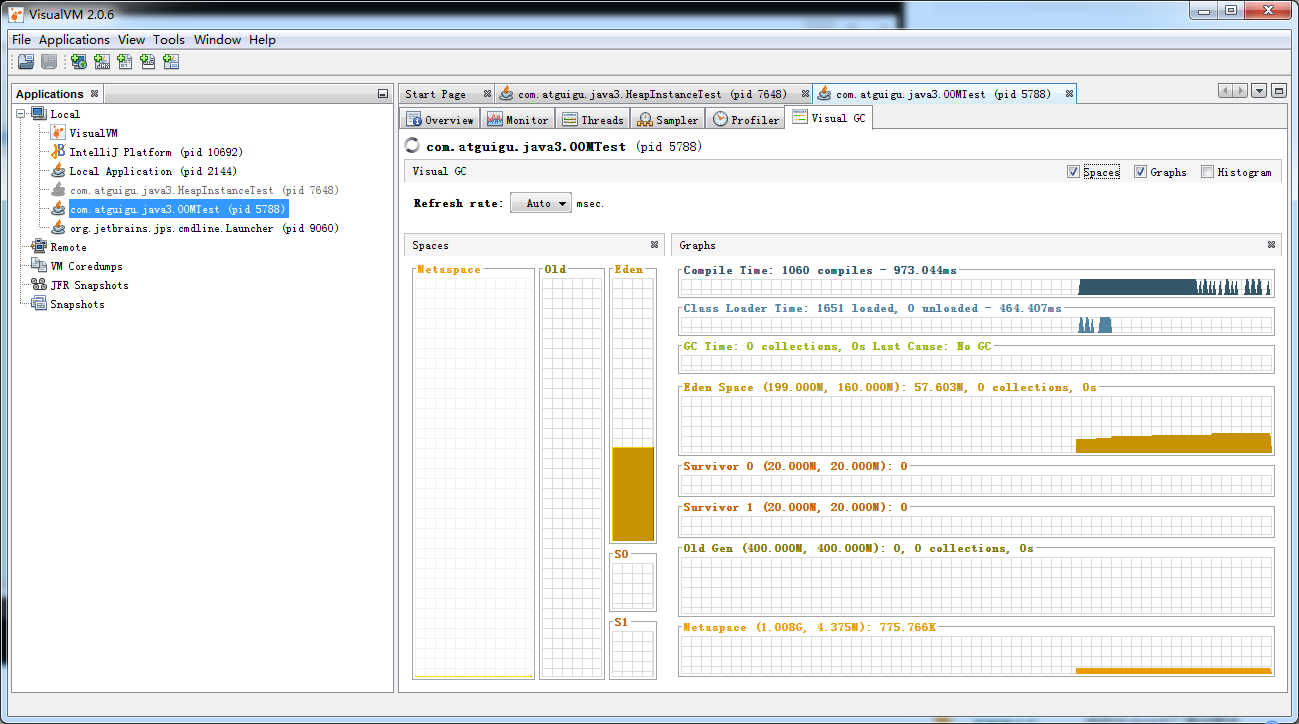The width and height of the screenshot is (1299, 724).
Task: Select the Remote tree node
Action: click(68, 247)
